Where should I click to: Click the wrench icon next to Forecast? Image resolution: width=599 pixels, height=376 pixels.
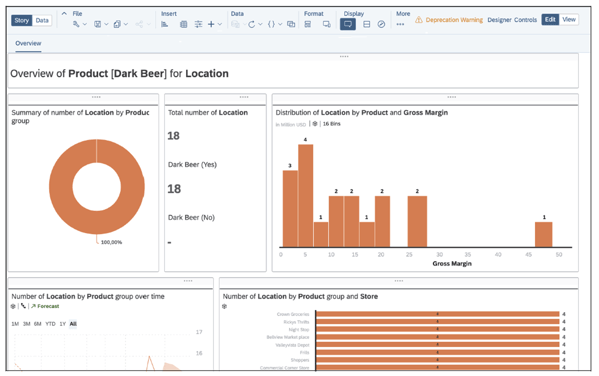(23, 306)
